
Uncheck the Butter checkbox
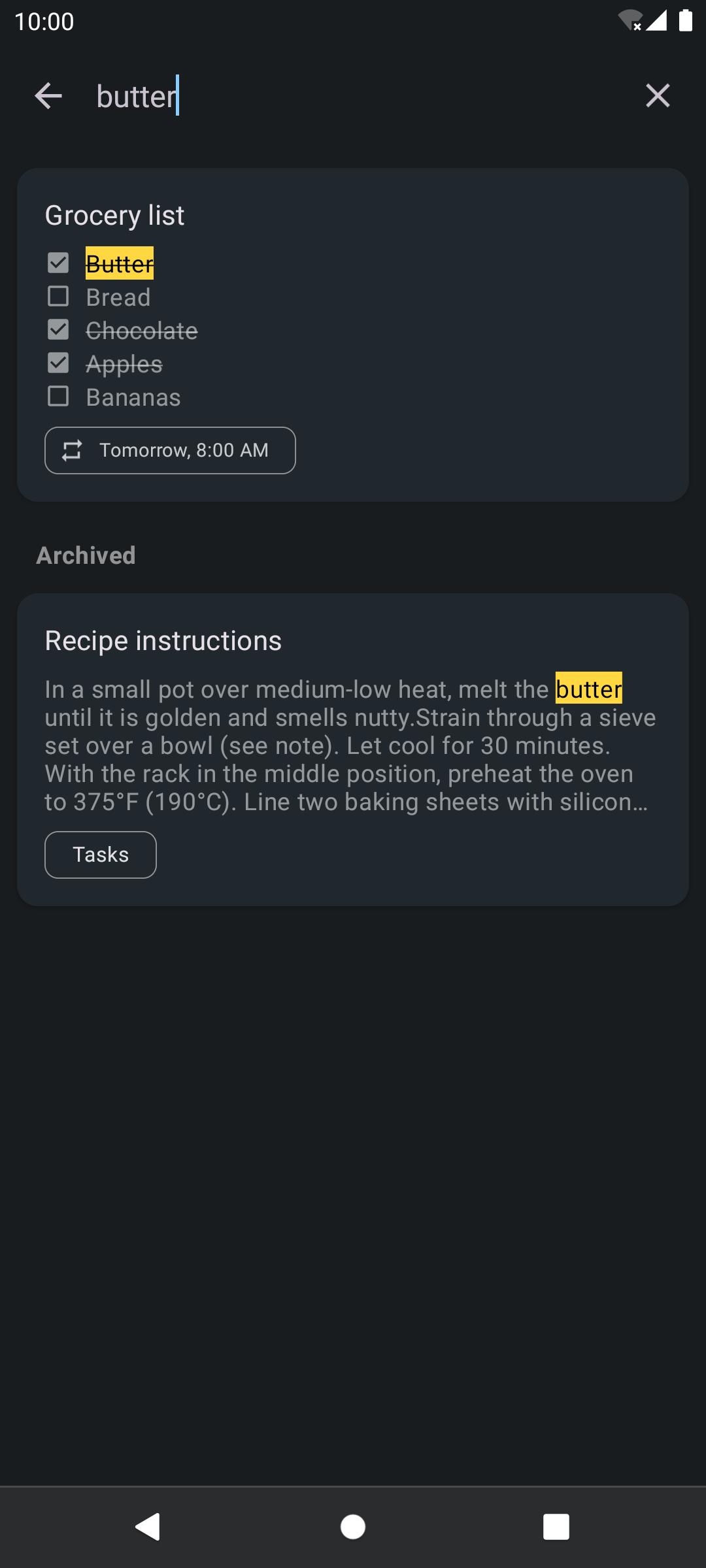(58, 263)
